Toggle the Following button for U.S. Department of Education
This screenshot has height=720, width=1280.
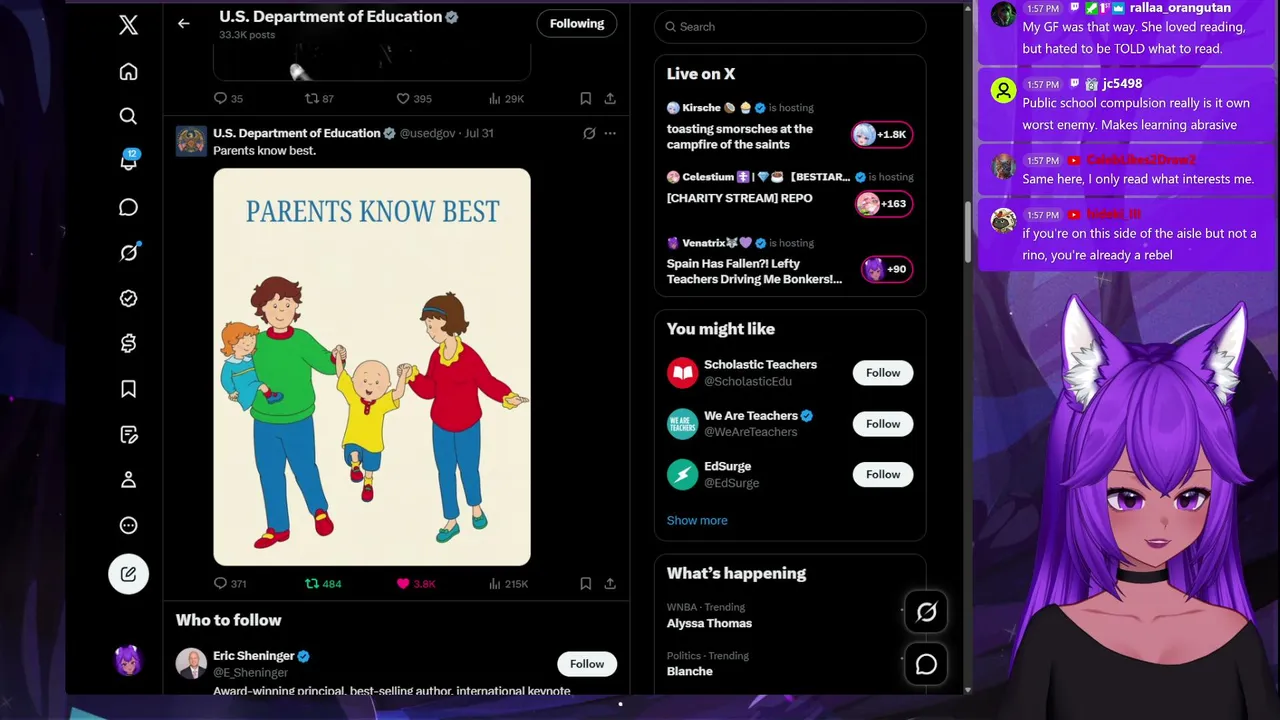pos(577,23)
